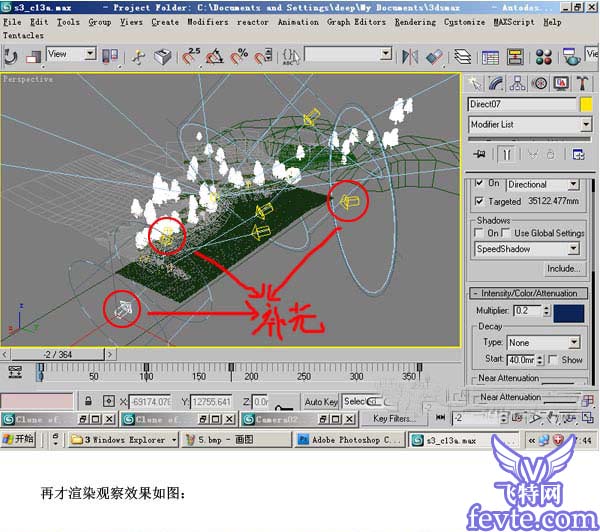Open the Modifiers menu

pos(207,22)
